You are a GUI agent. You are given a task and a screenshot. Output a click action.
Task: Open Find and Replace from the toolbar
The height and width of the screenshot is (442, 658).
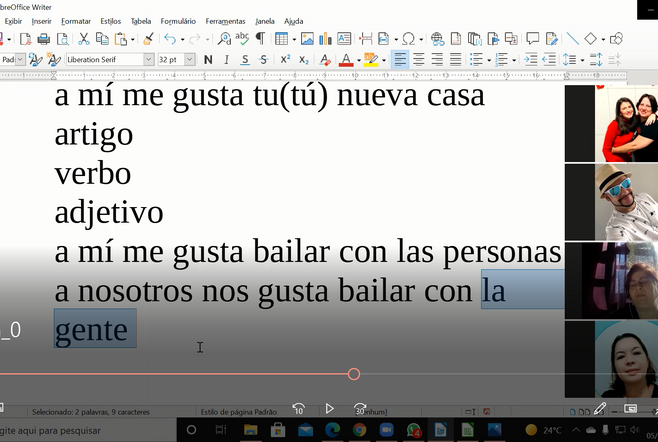224,39
